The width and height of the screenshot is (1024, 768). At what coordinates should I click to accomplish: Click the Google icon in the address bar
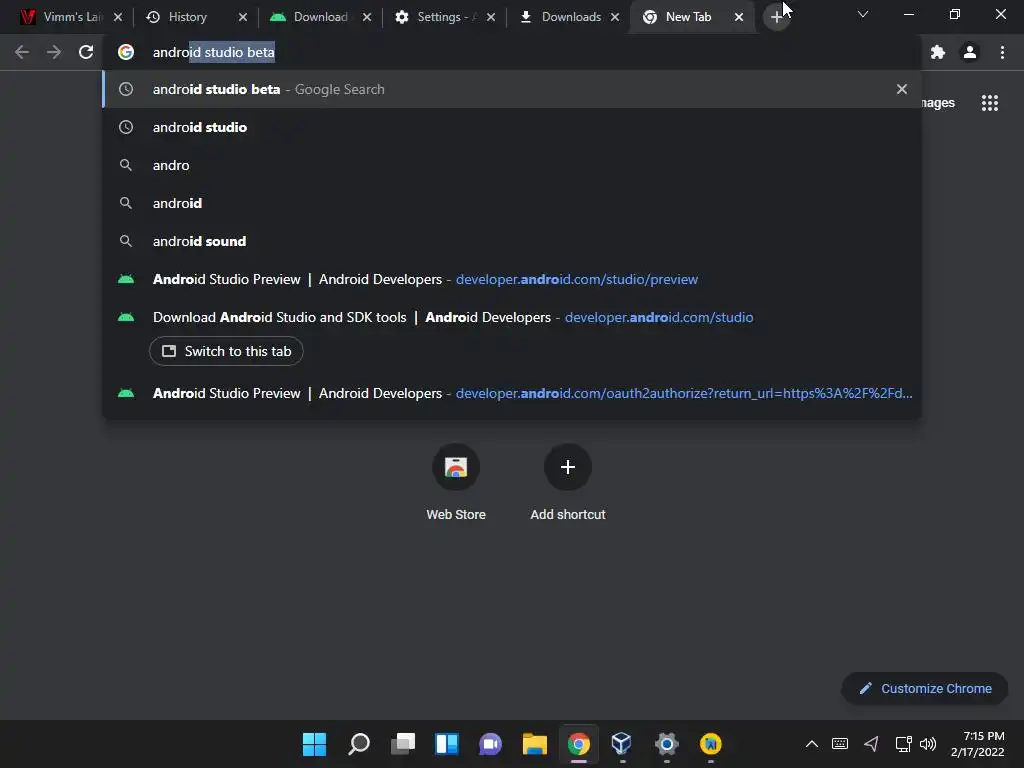tap(126, 52)
